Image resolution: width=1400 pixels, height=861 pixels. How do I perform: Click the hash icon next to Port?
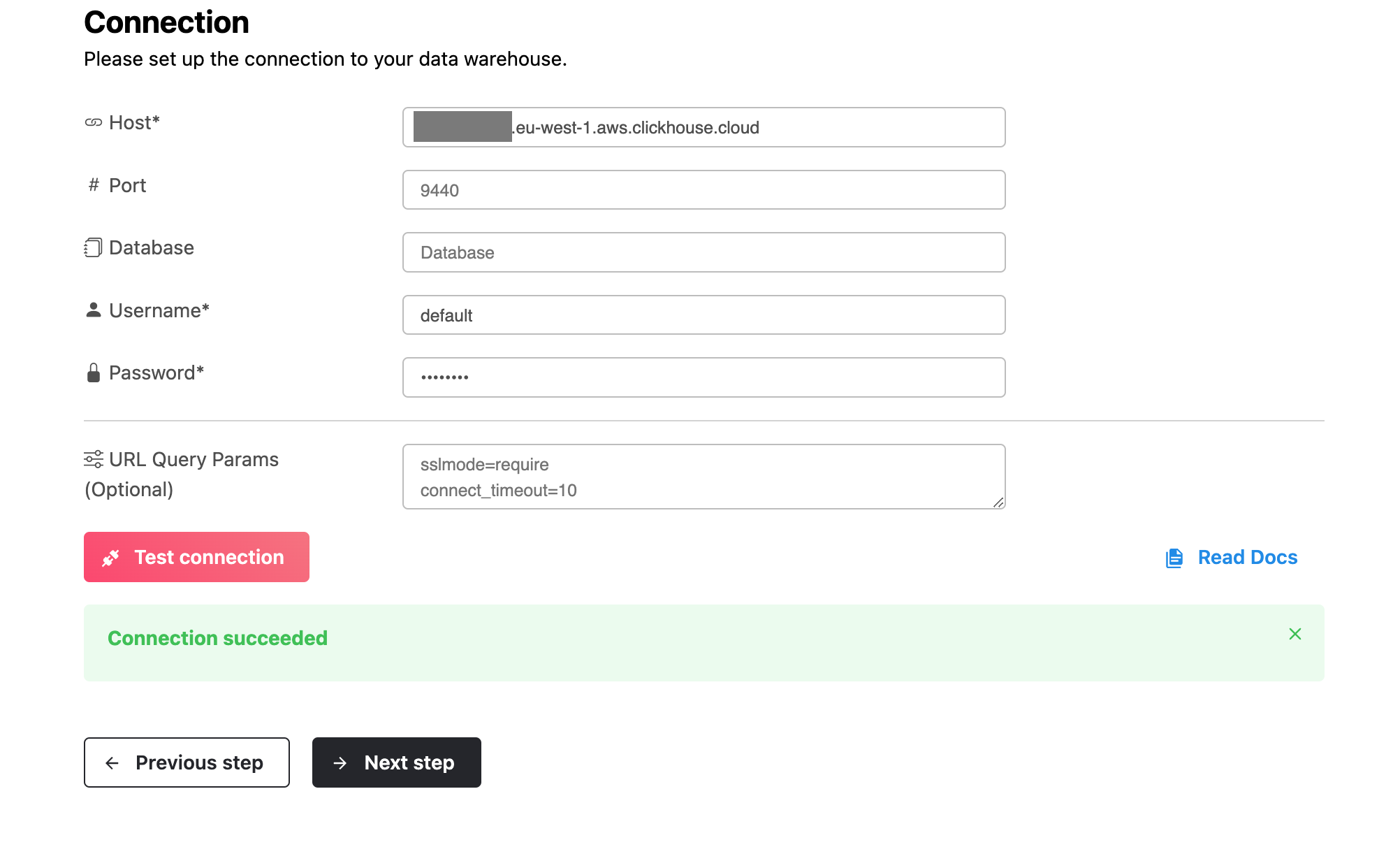coord(94,185)
